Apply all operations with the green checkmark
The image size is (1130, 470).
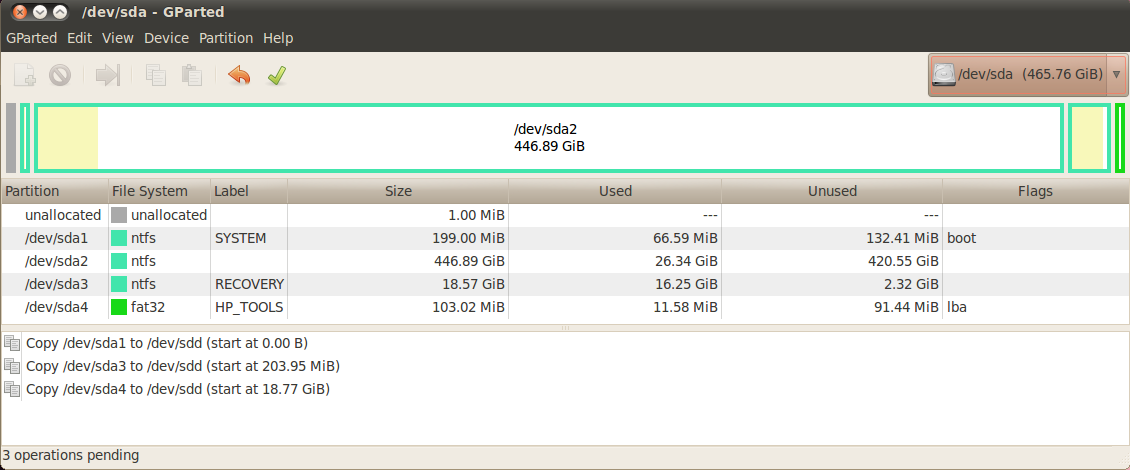276,75
